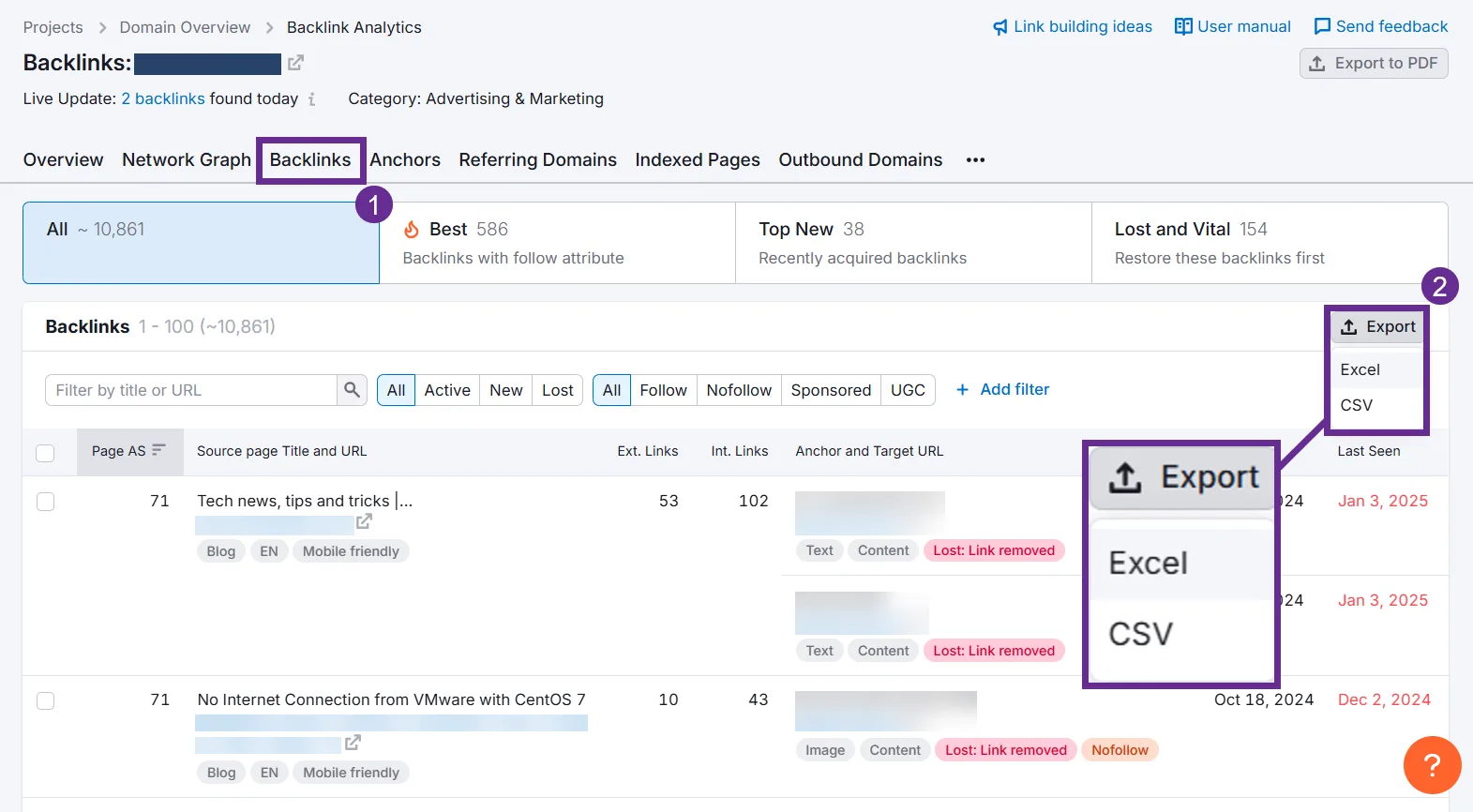Screen dimensions: 1473x812
Task: Open the Referring Domains tab
Action: 537,160
